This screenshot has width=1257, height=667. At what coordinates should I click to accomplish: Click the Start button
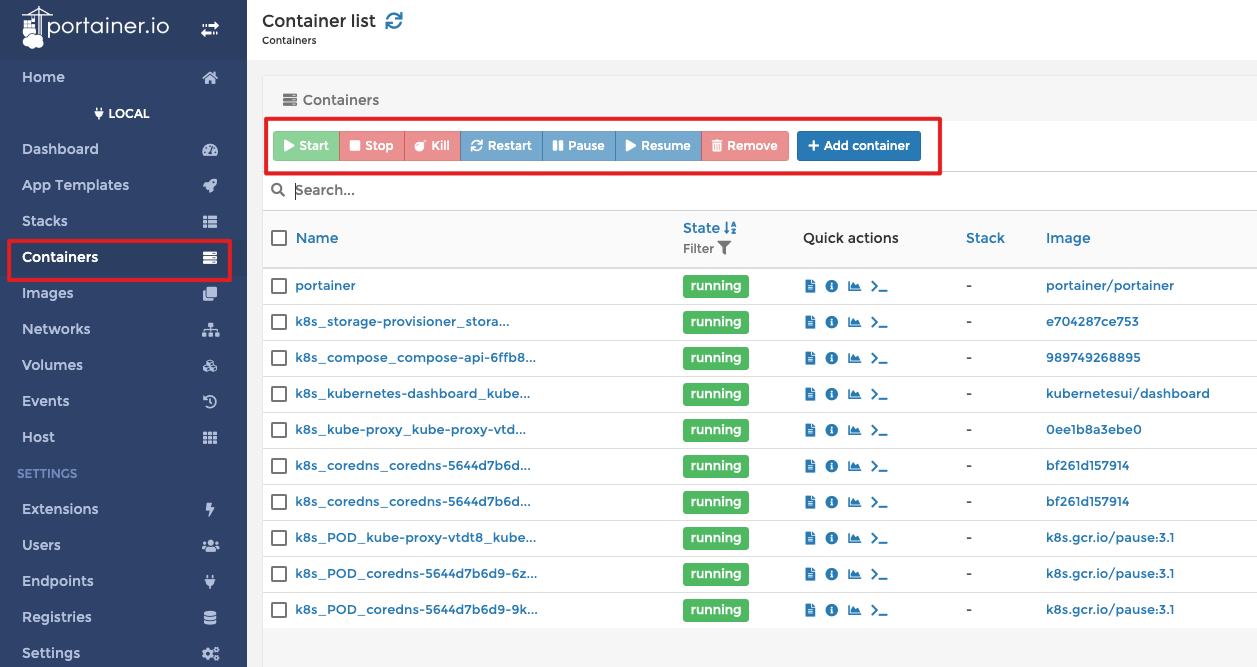(x=306, y=146)
